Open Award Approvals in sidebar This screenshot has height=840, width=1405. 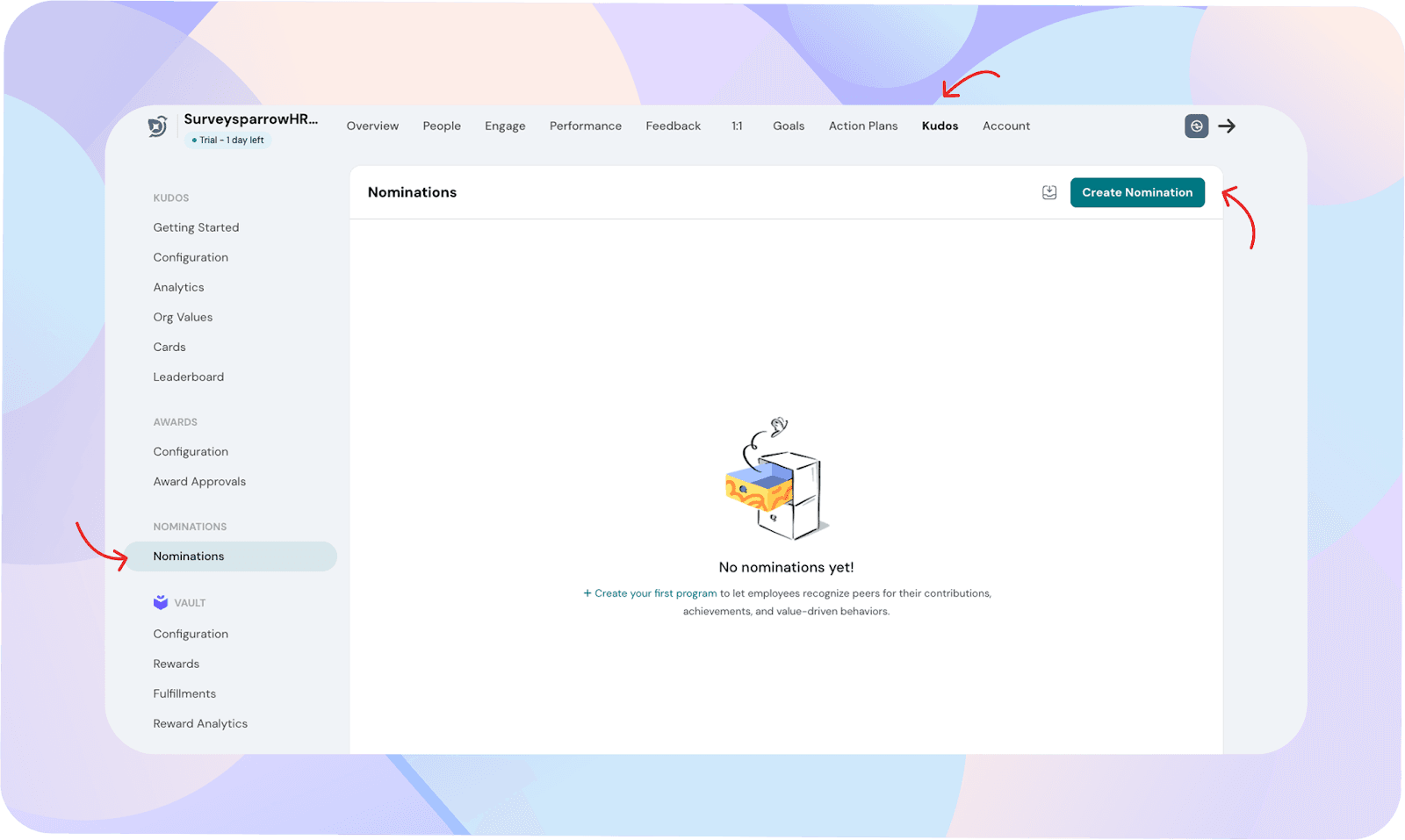coord(199,482)
